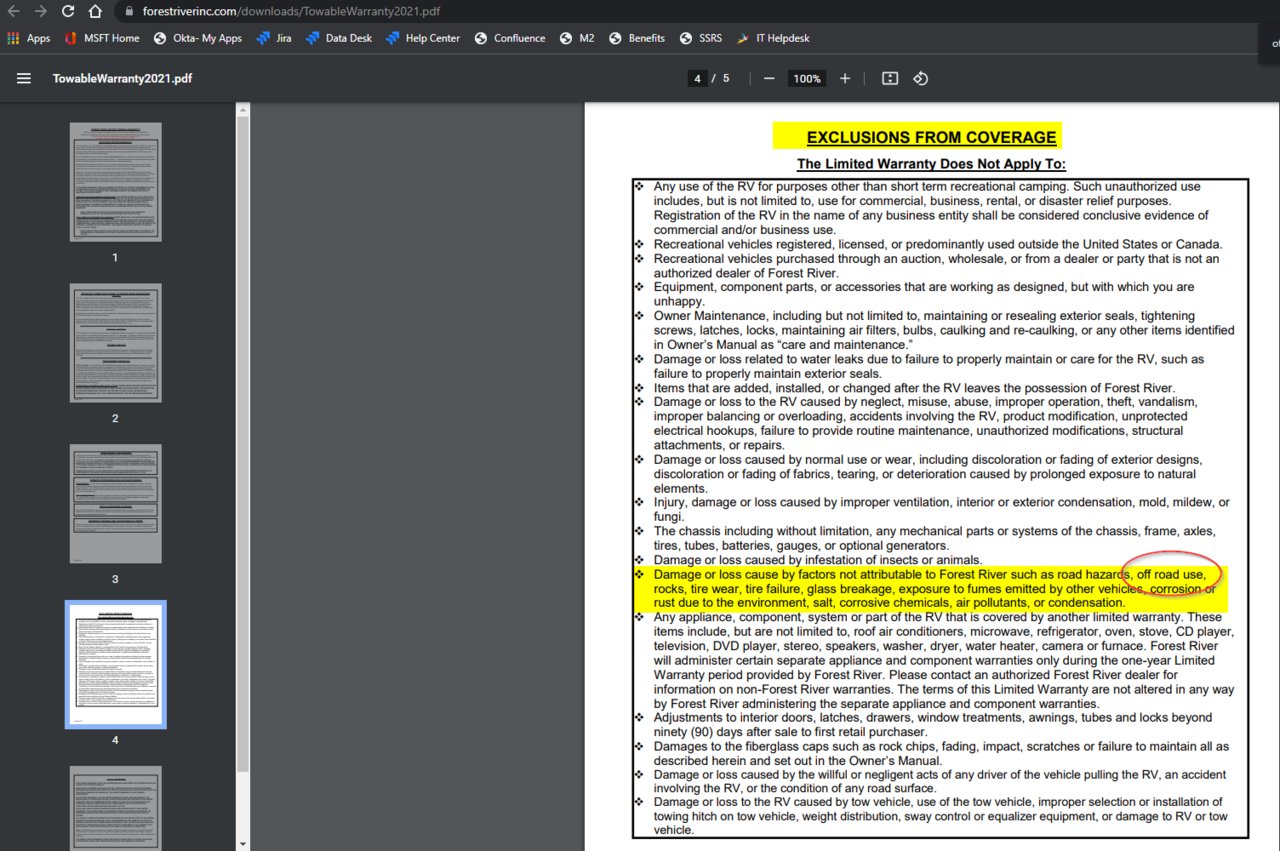Click 'The Limited Warranty Does Not Apply To:' text
The height and width of the screenshot is (851, 1280).
point(931,164)
